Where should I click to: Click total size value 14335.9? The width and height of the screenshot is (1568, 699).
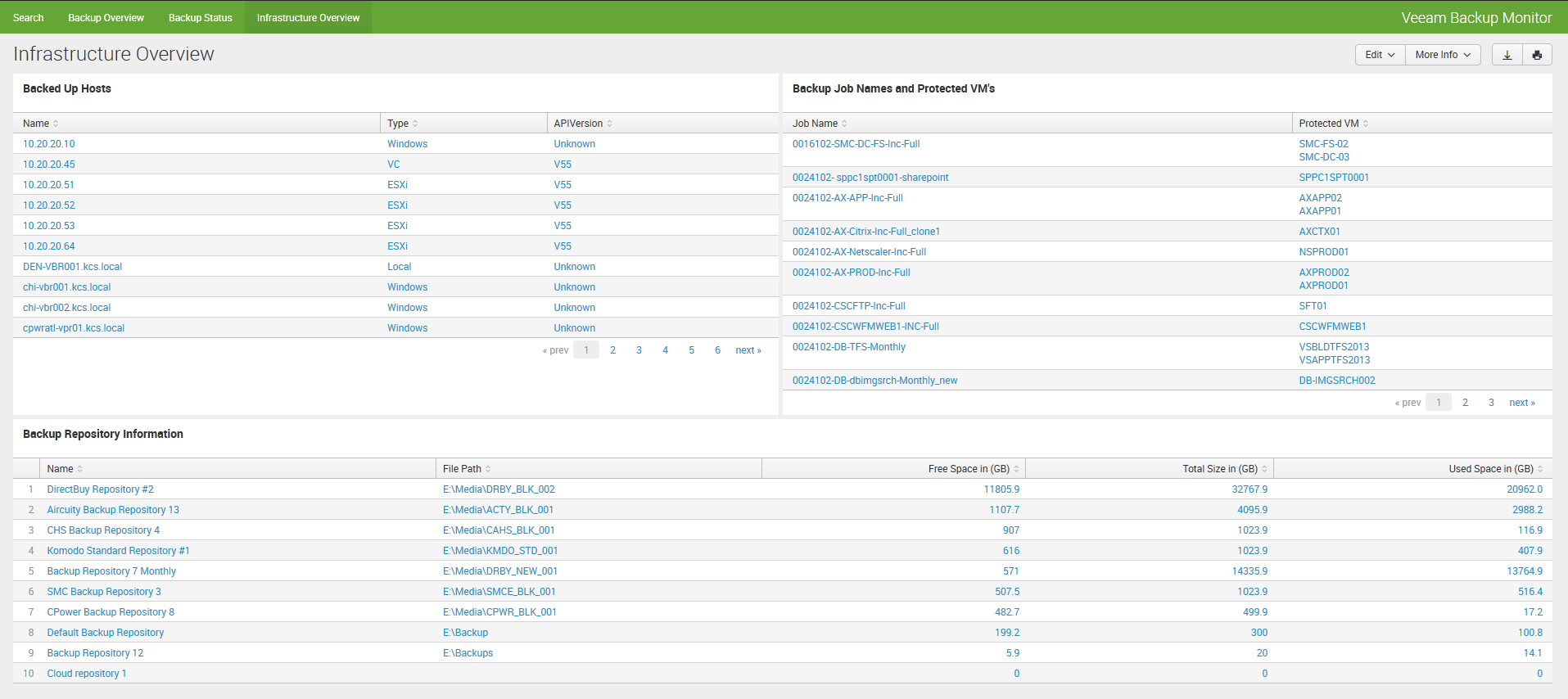[x=1249, y=571]
